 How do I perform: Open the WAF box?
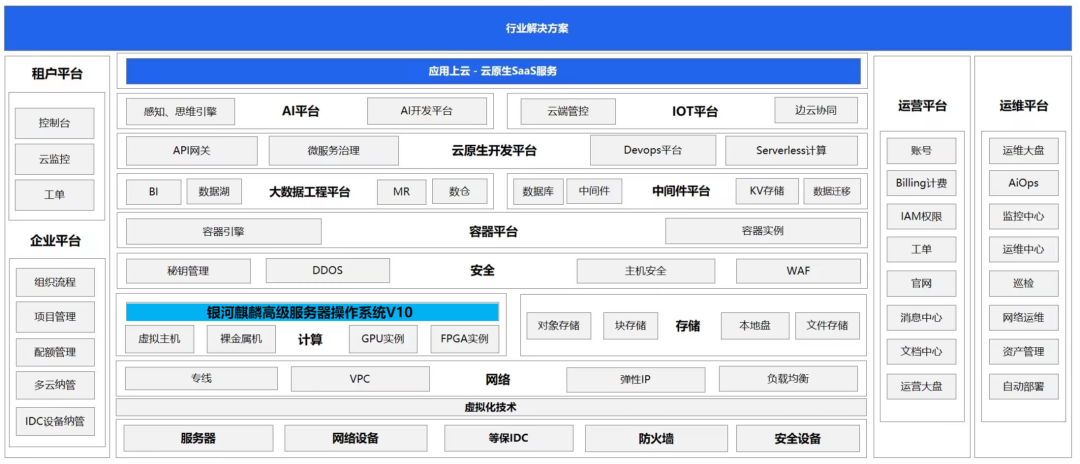point(798,271)
